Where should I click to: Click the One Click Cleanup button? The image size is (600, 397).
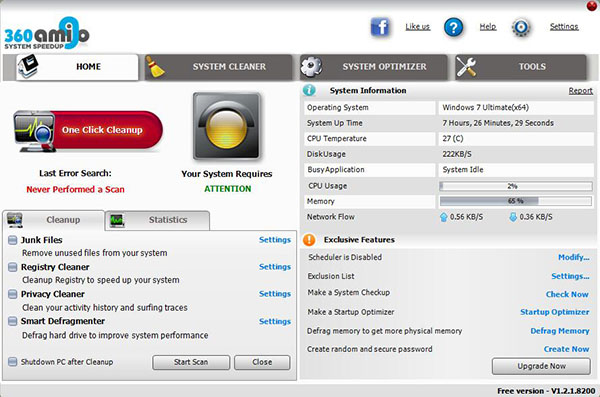pos(88,131)
